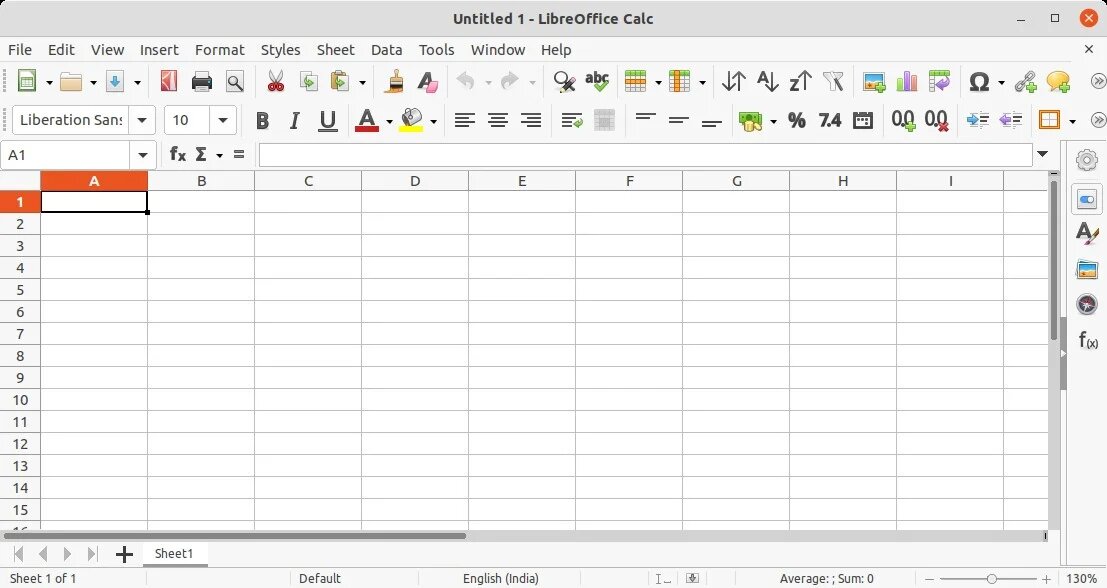Format as percent

click(x=797, y=120)
